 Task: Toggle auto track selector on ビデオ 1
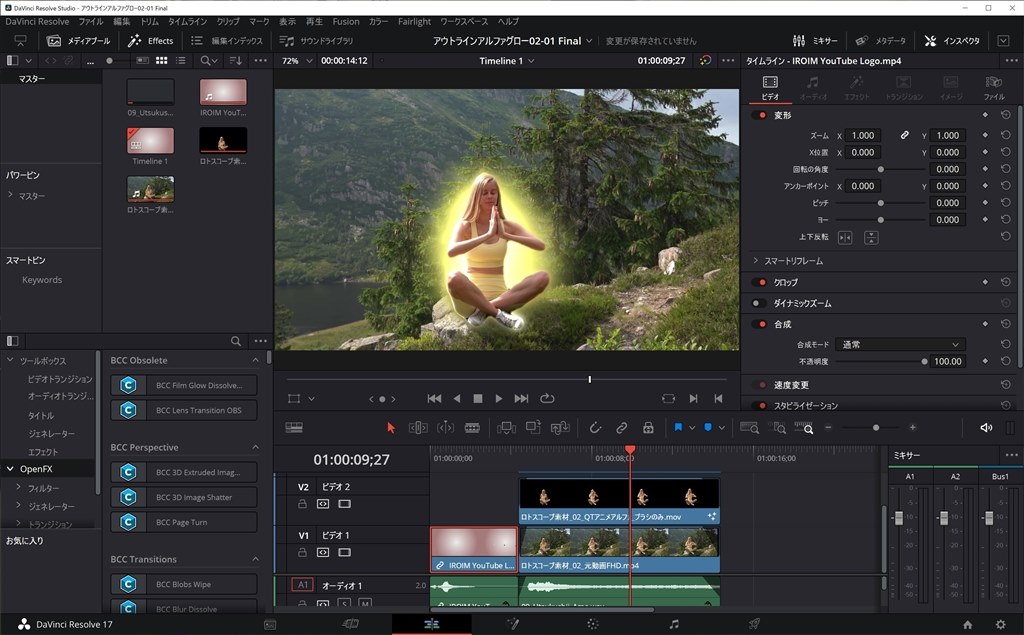(x=323, y=552)
